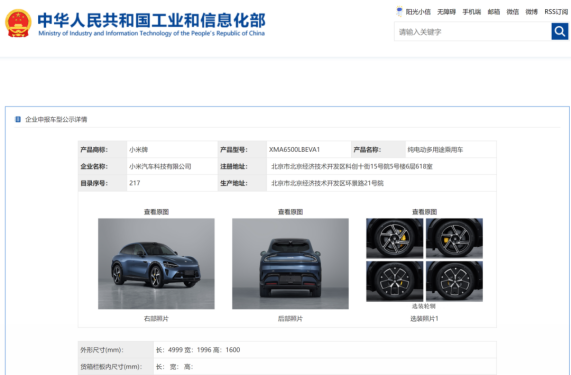The height and width of the screenshot is (375, 571).
Task: Click the 阳光小信 mascot icon
Action: click(x=399, y=12)
